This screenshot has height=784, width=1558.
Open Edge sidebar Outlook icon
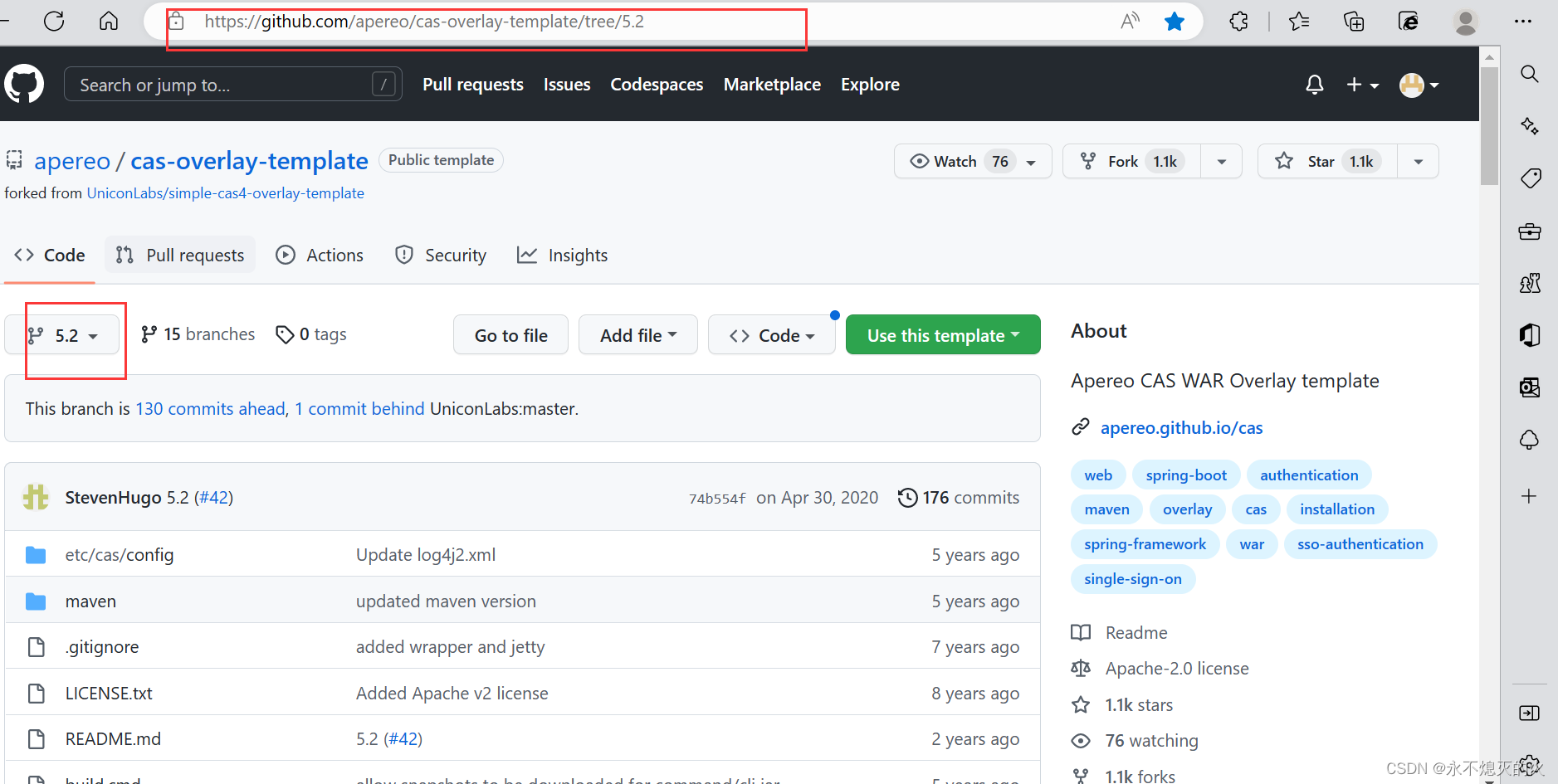coord(1530,387)
